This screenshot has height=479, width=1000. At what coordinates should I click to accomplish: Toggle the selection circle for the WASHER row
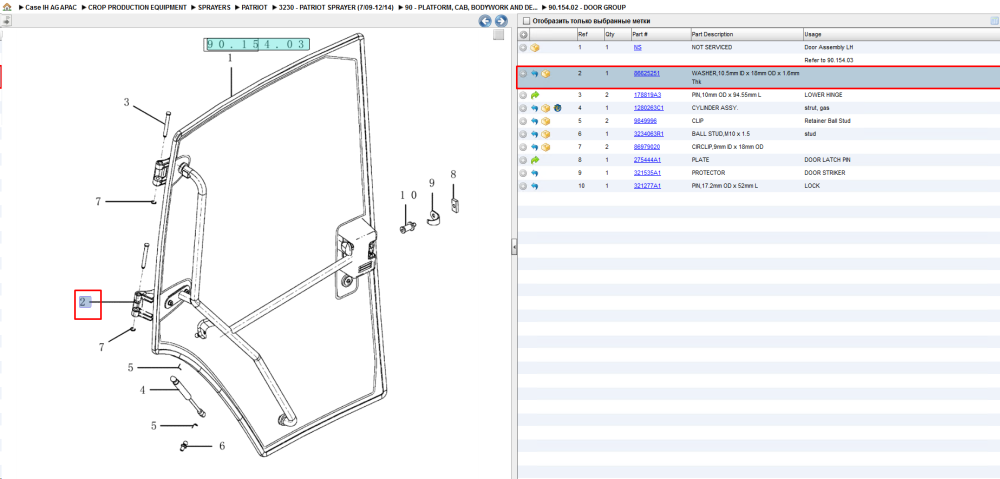click(523, 74)
